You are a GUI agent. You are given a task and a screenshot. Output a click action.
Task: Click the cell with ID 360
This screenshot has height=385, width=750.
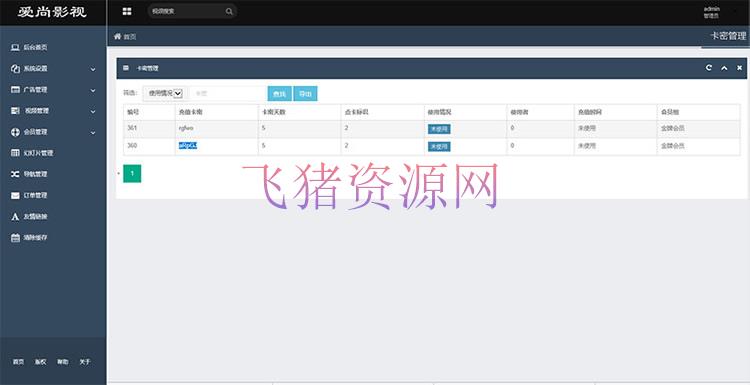point(132,145)
